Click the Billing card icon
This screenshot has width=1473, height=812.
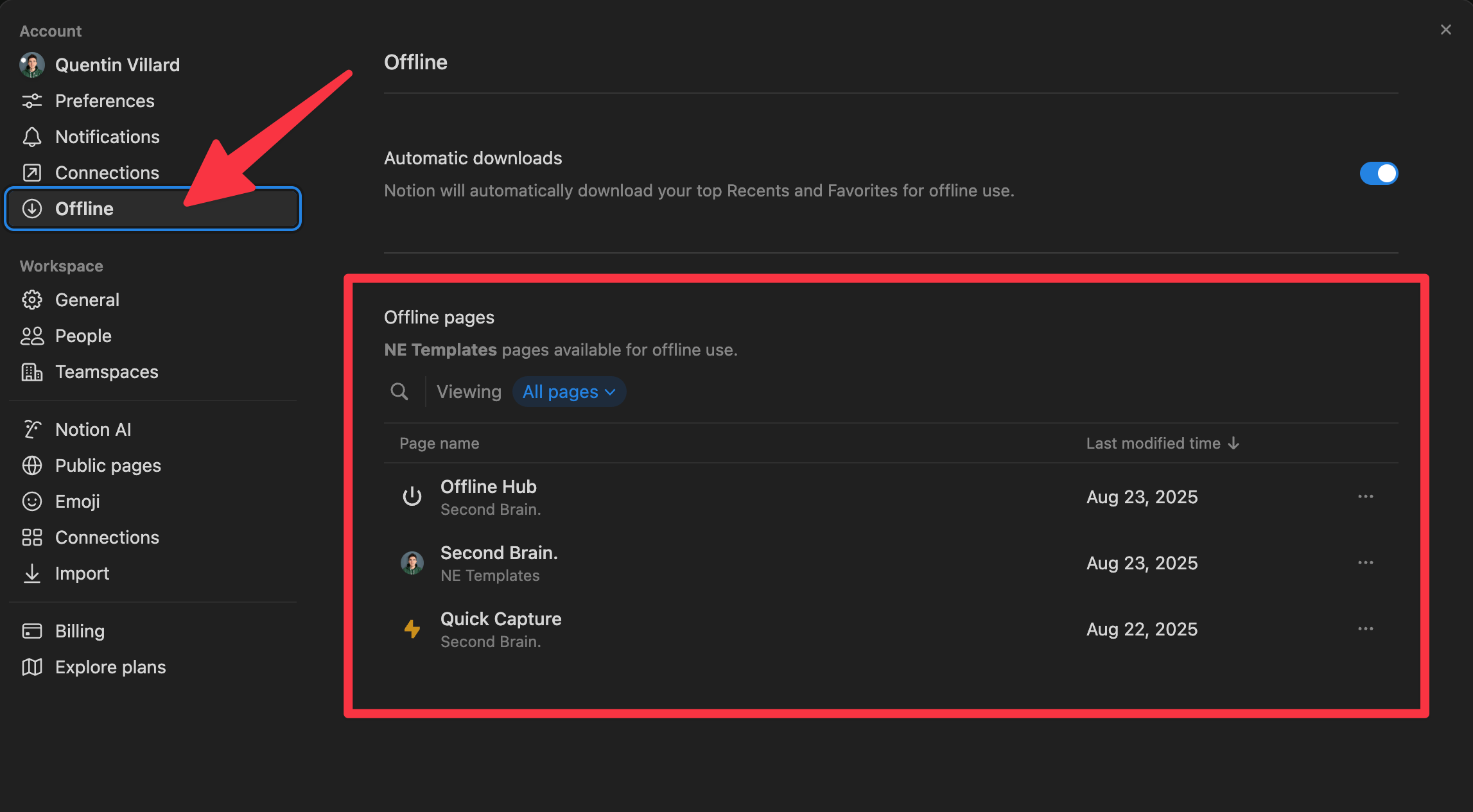tap(32, 631)
